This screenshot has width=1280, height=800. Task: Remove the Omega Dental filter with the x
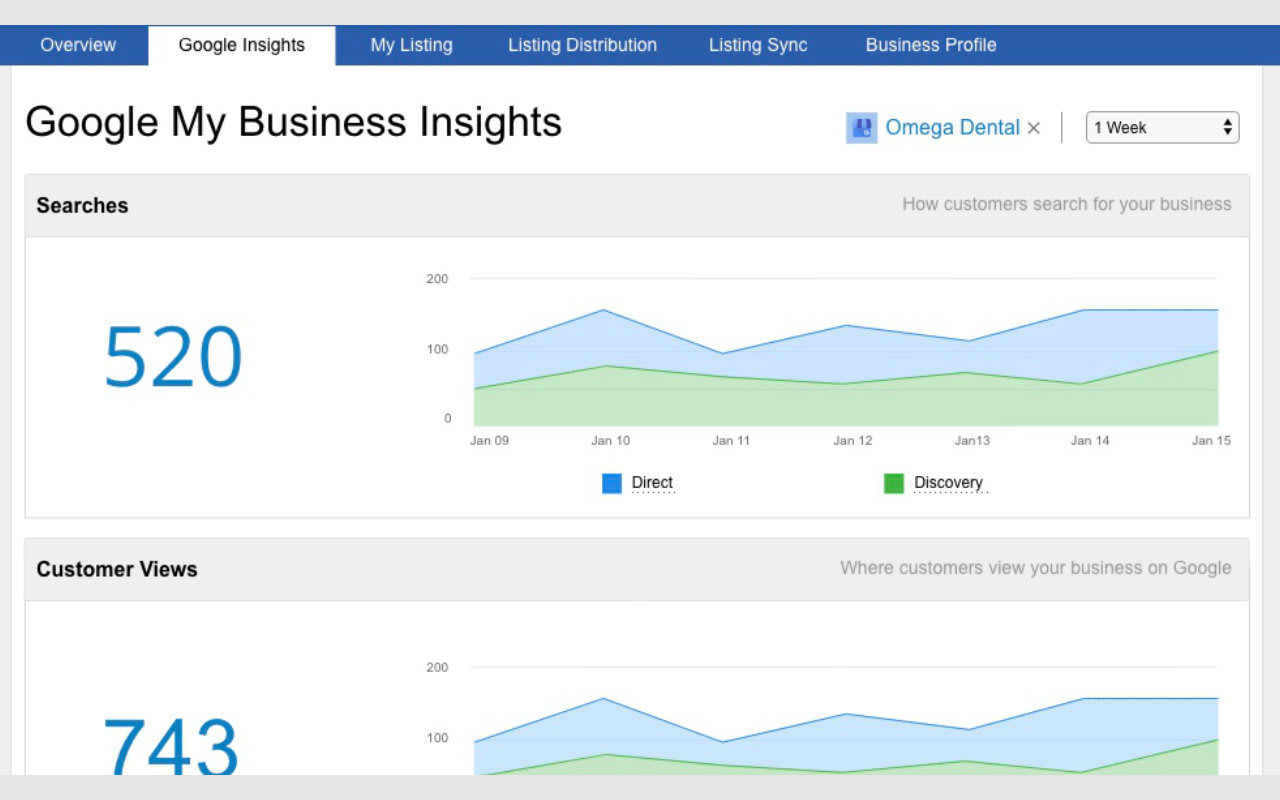pos(1033,128)
